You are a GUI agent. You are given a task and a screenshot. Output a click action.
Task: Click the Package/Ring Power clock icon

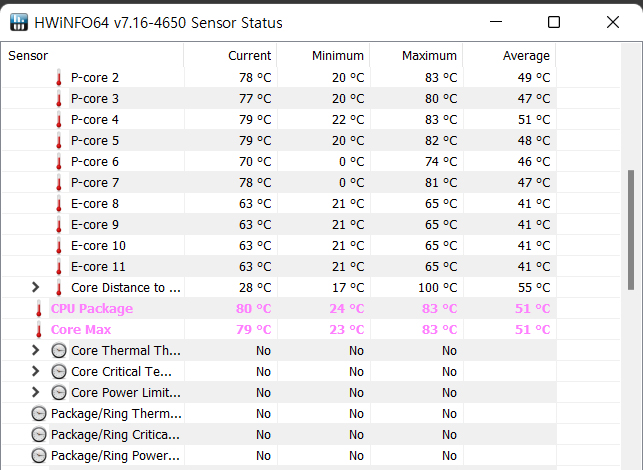tap(39, 456)
